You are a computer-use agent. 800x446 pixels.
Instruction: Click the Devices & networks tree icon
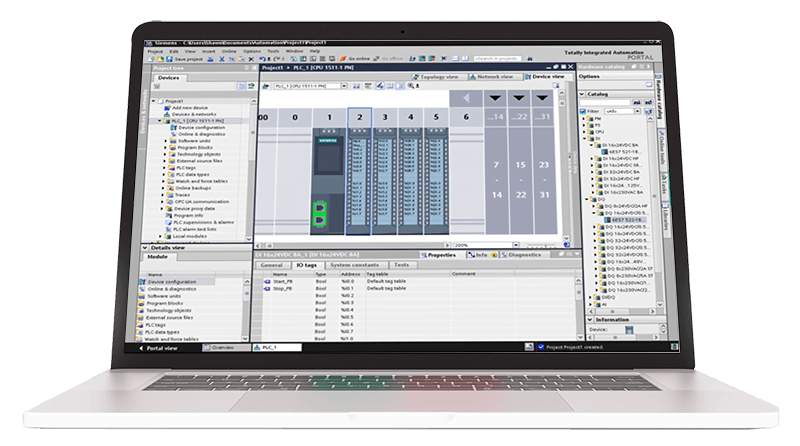(x=167, y=115)
